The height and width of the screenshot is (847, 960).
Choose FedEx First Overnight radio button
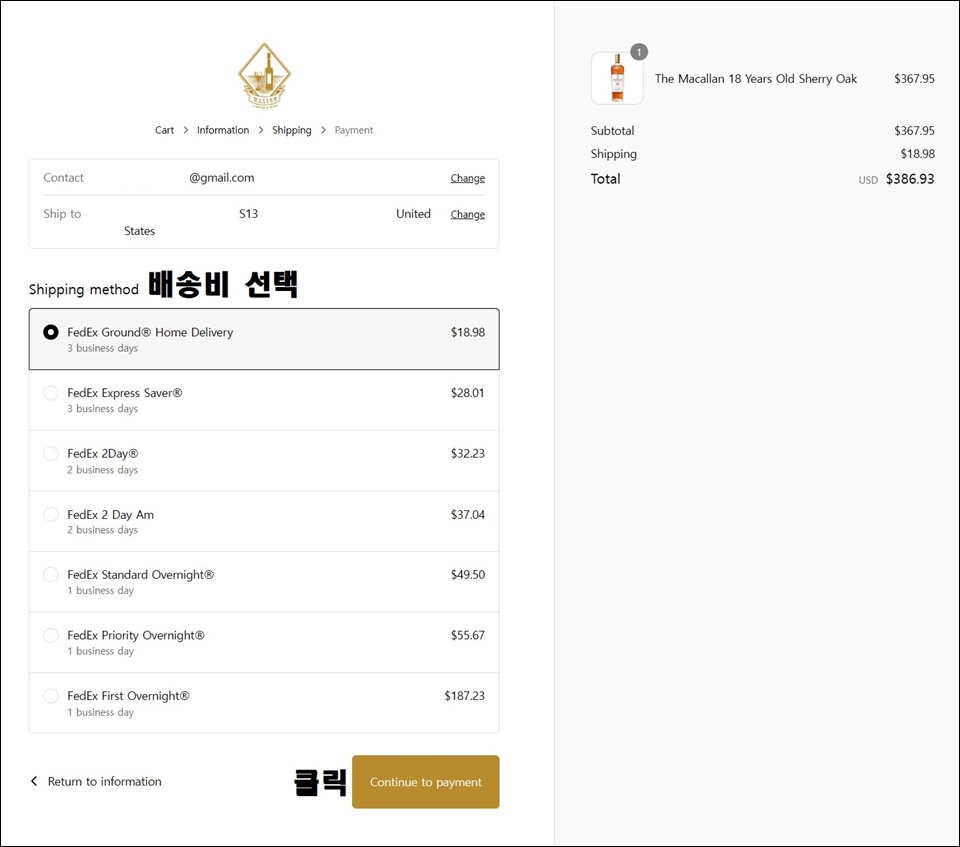[51, 696]
